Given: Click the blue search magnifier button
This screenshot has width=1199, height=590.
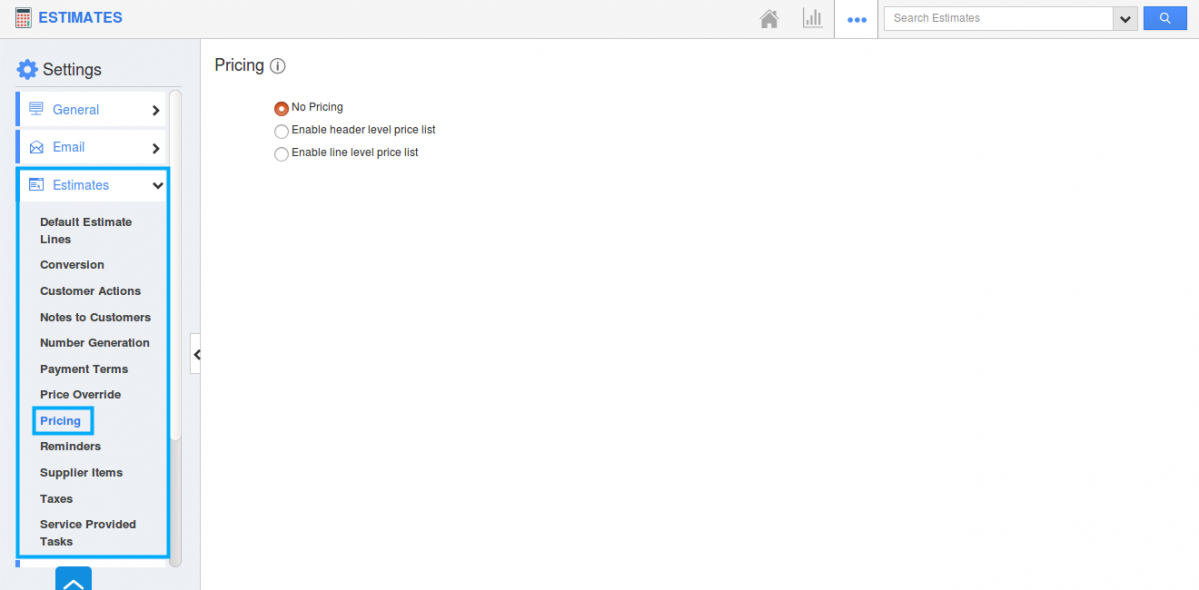Looking at the screenshot, I should point(1165,18).
